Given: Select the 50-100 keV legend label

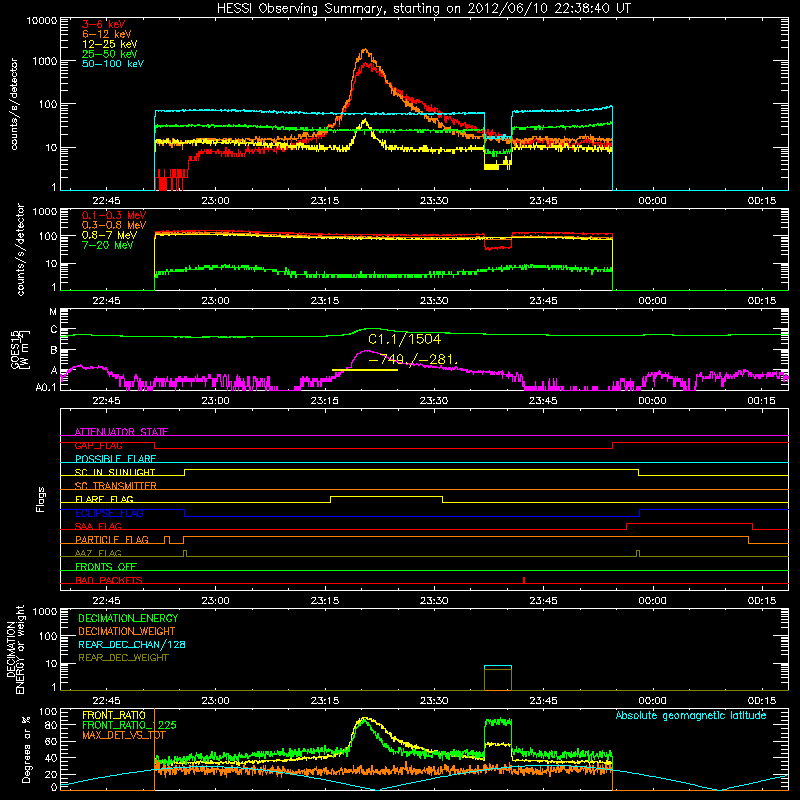Looking at the screenshot, I should [x=113, y=64].
